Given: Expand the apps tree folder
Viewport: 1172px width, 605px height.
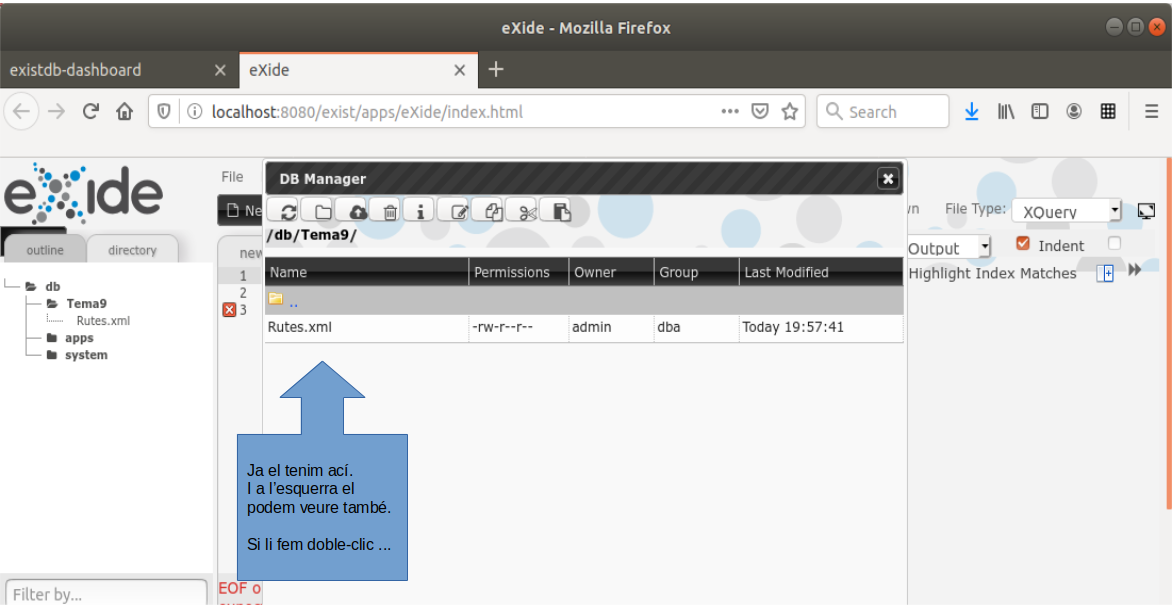Looking at the screenshot, I should pyautogui.click(x=52, y=338).
